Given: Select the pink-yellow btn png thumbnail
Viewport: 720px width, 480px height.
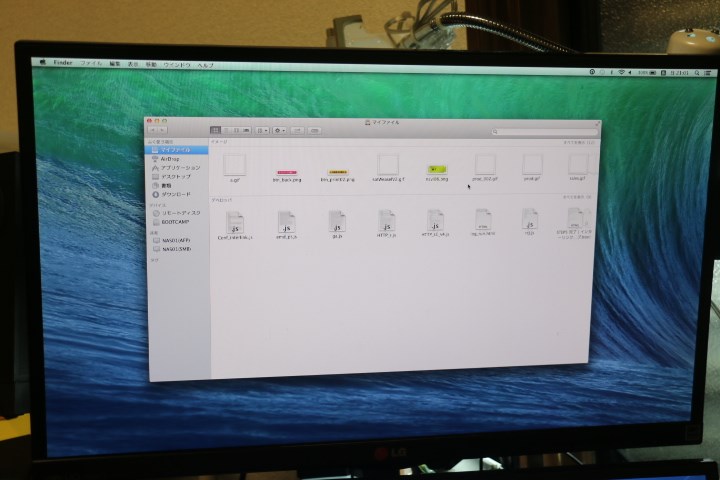Looking at the screenshot, I should [338, 173].
